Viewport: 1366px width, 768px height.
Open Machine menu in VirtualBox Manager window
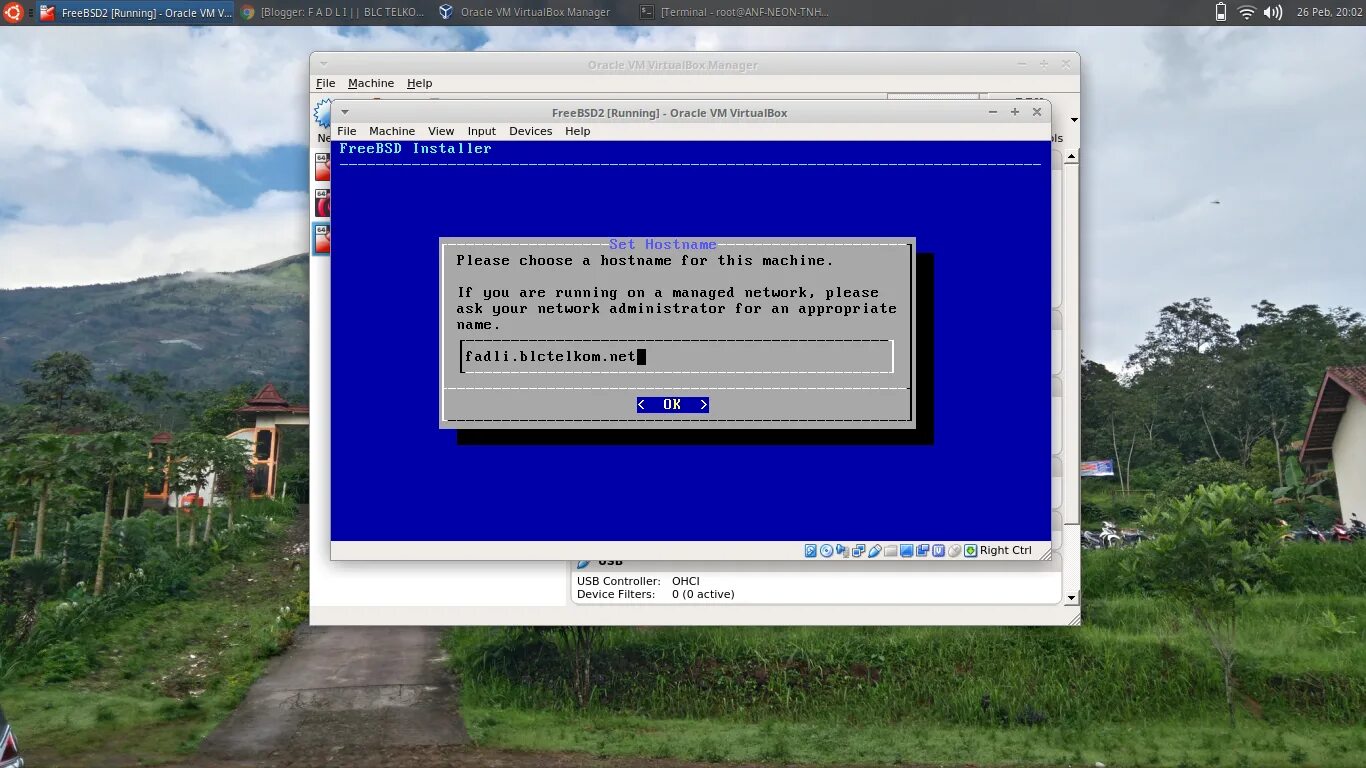(371, 83)
